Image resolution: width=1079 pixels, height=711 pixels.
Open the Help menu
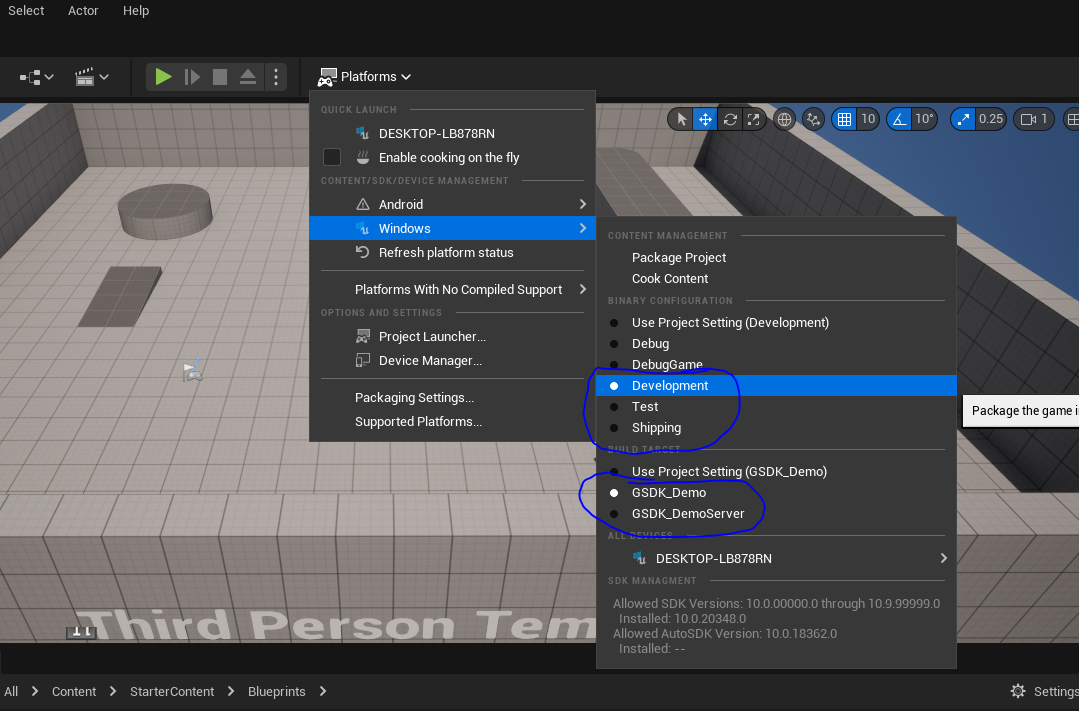tap(136, 10)
